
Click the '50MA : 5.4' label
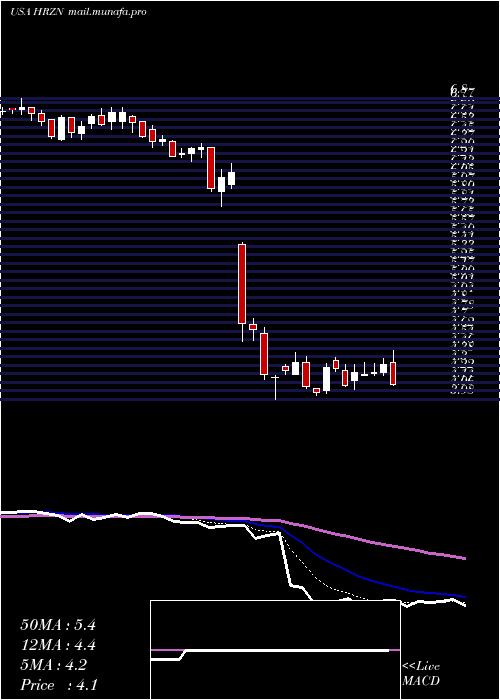coord(58,625)
